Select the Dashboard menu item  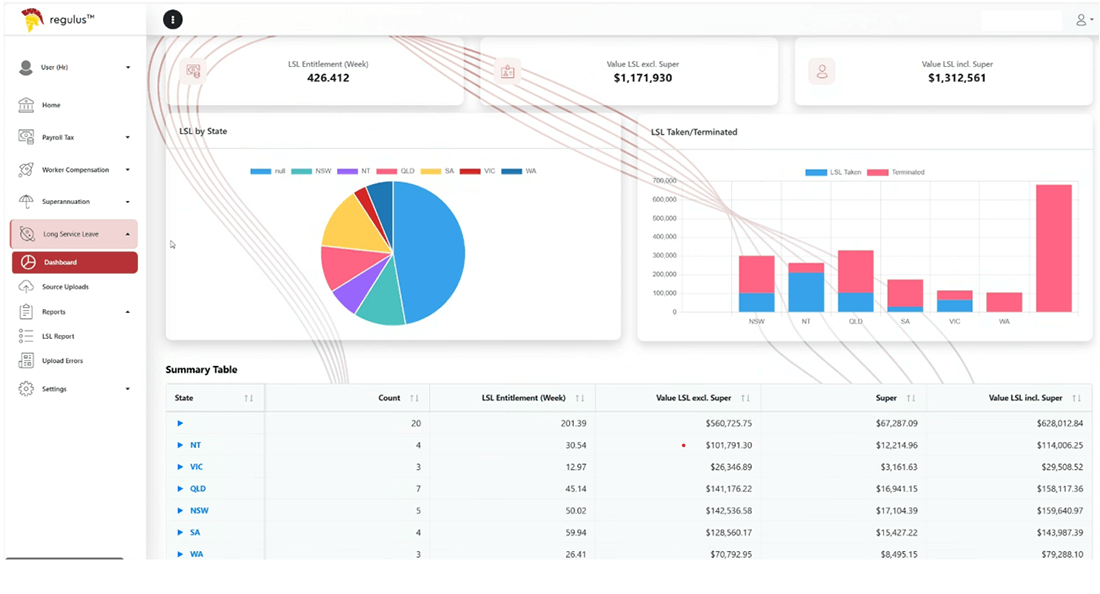point(74,262)
